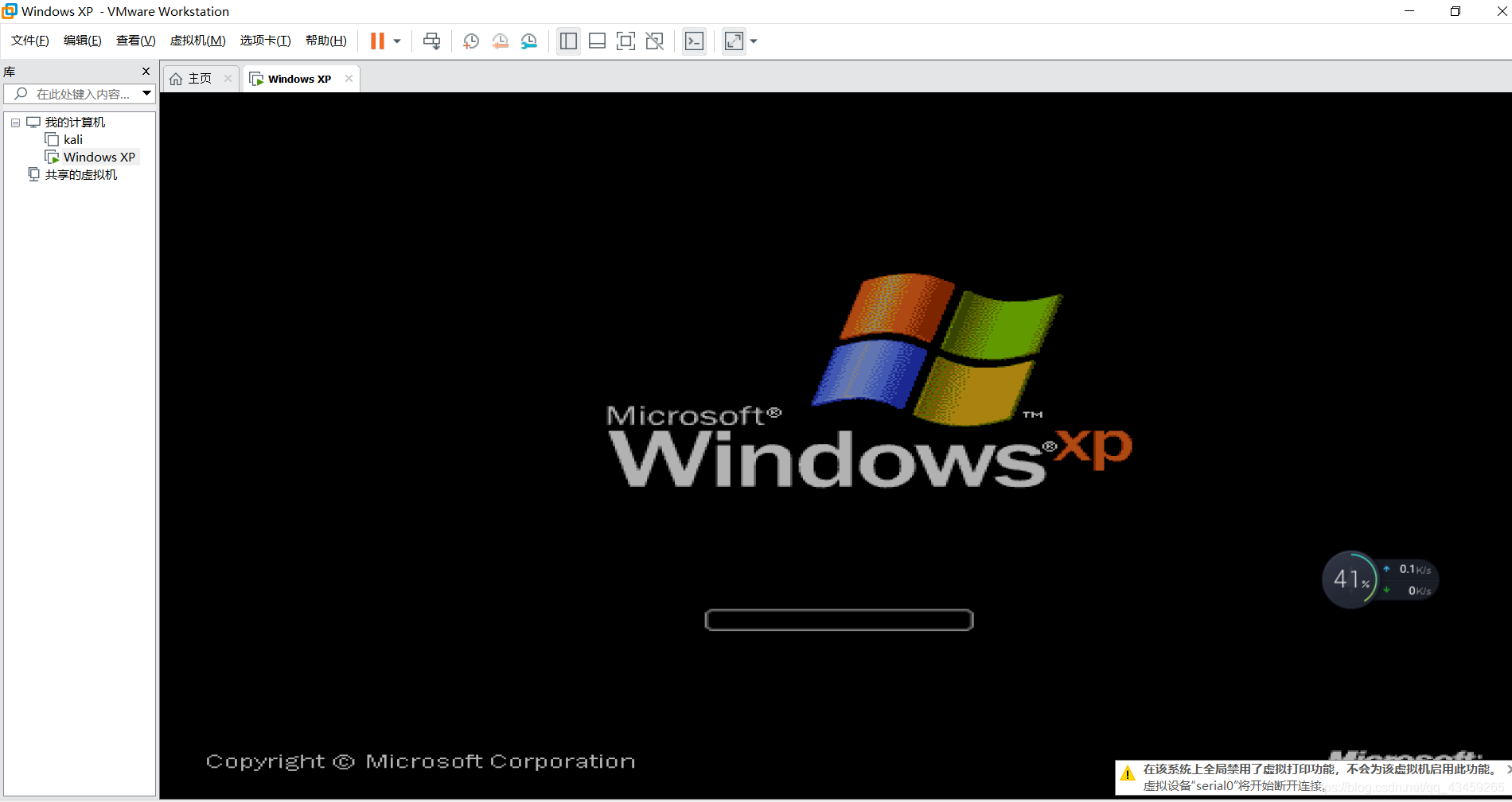The width and height of the screenshot is (1512, 802).
Task: Select 共享的虚拟机 in the library
Action: pos(80,175)
